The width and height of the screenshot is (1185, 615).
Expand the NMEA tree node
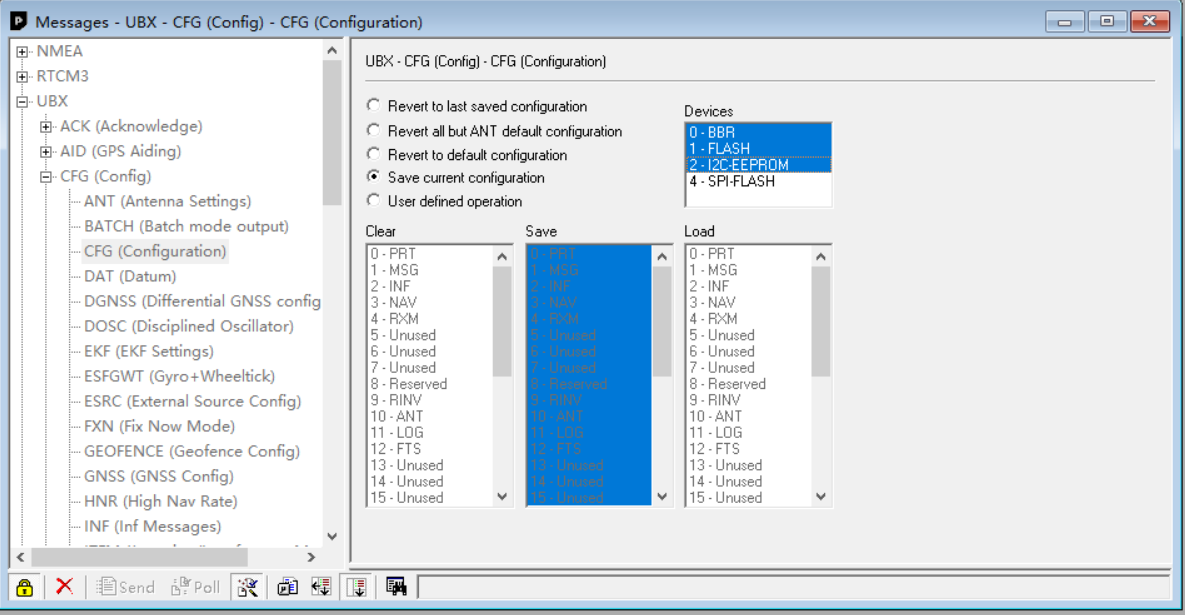point(23,51)
